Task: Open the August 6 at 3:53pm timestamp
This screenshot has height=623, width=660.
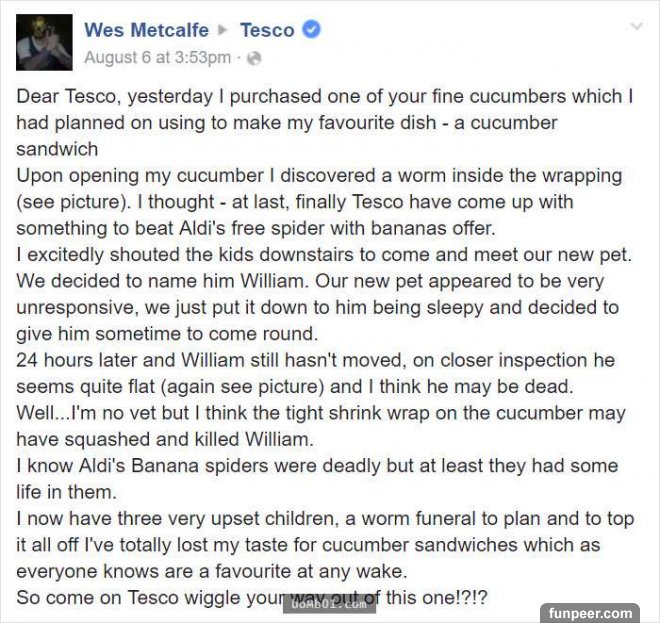Action: tap(157, 57)
